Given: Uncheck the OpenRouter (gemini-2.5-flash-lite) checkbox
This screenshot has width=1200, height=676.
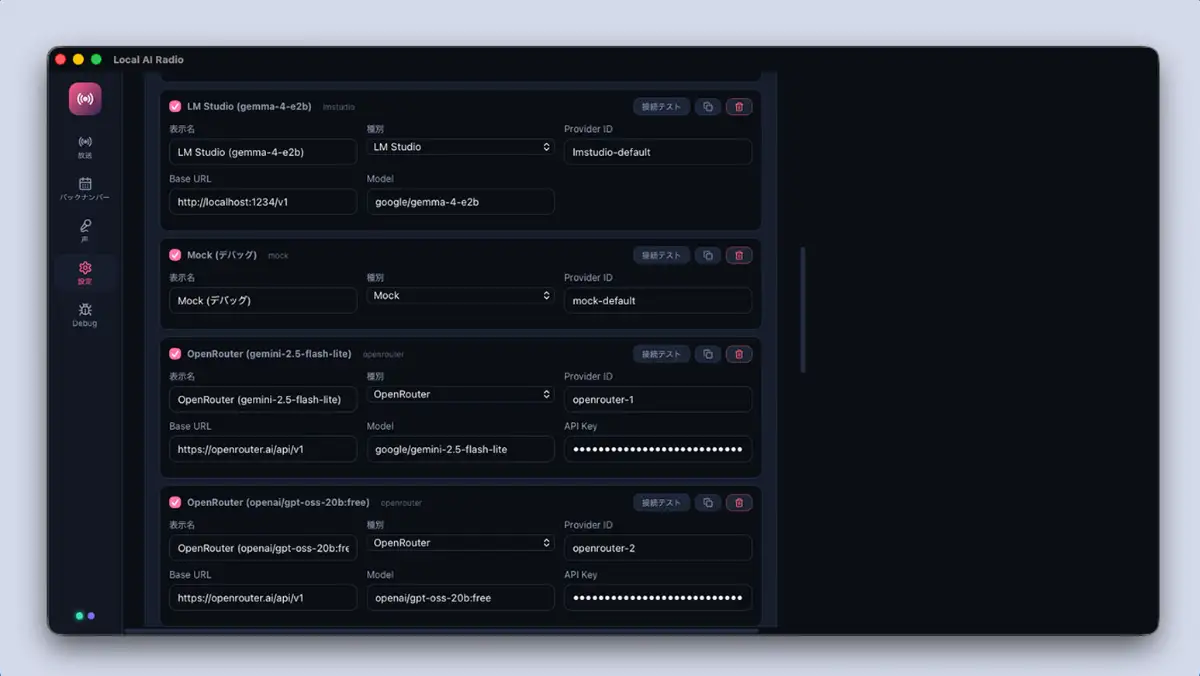Looking at the screenshot, I should tap(175, 354).
